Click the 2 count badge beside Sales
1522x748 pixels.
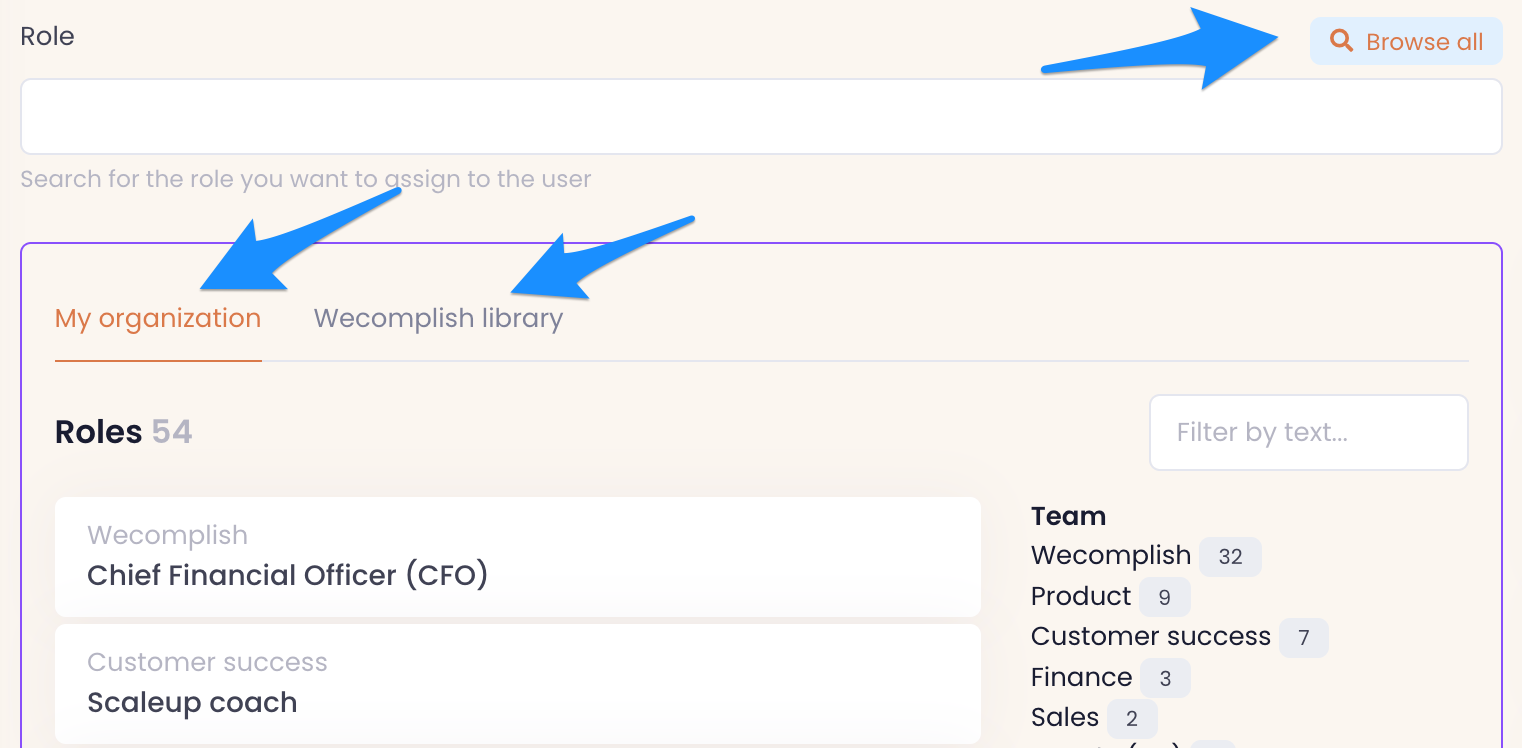pos(1131,719)
